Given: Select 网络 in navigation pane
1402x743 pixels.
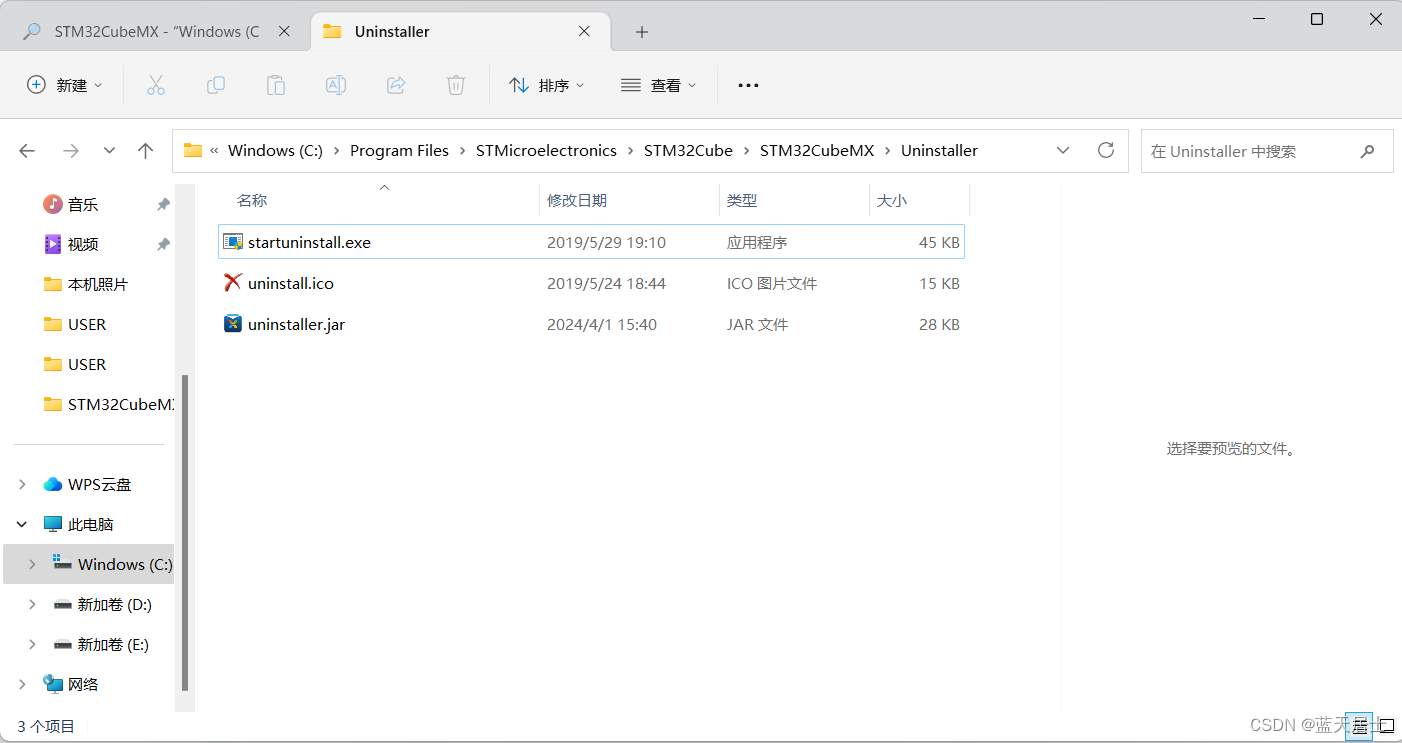Looking at the screenshot, I should [71, 684].
